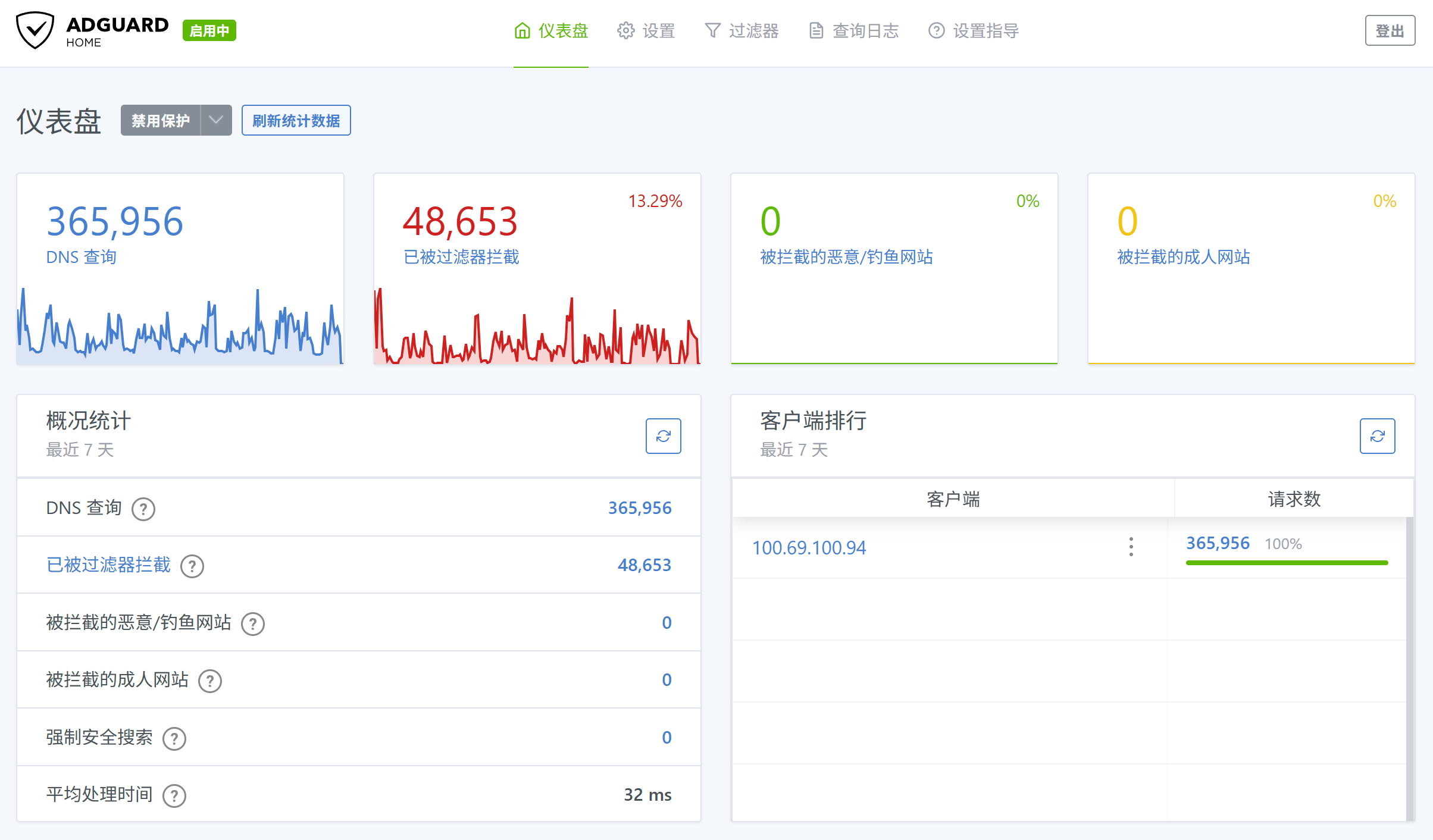1433x840 pixels.
Task: Open options menu for client 100.69.100.94
Action: point(1130,547)
